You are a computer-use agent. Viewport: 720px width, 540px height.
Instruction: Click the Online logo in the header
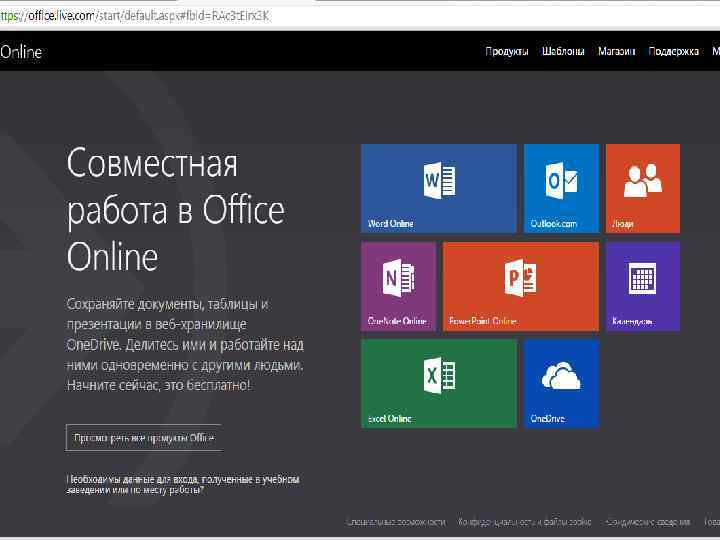[x=21, y=51]
